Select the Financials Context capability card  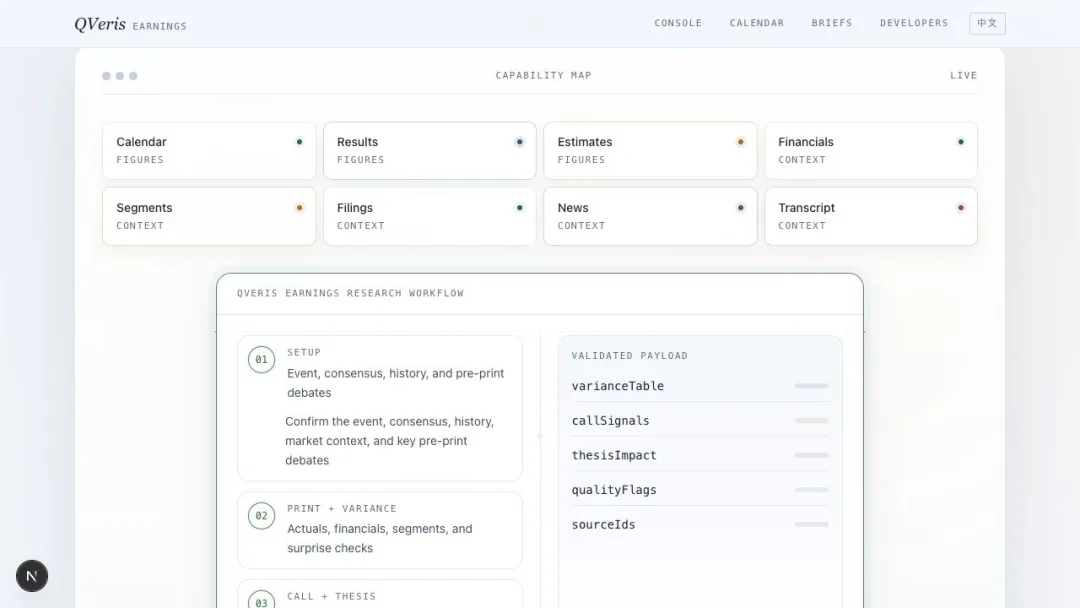click(871, 151)
